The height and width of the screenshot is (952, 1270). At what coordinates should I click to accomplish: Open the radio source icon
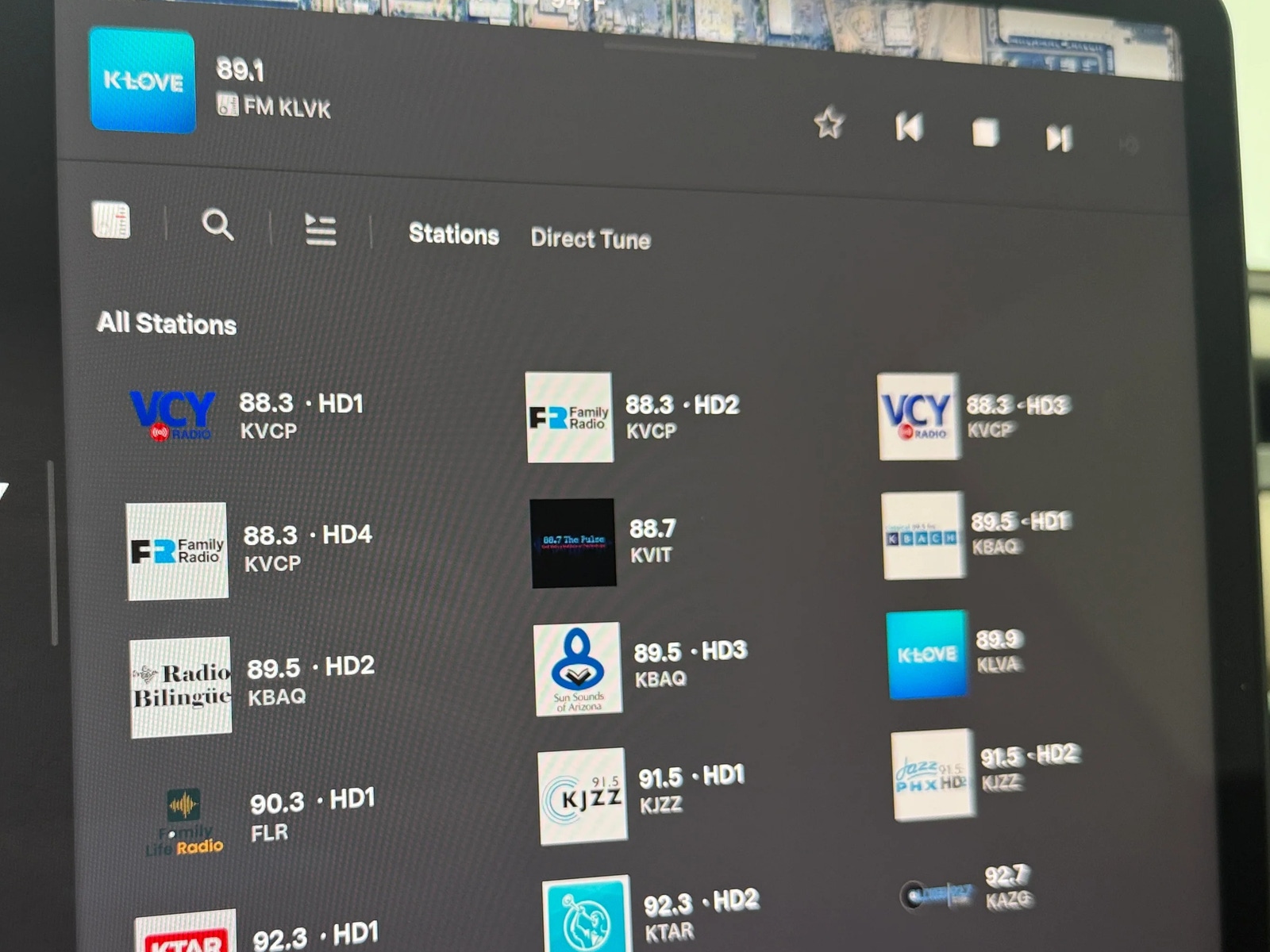[110, 220]
